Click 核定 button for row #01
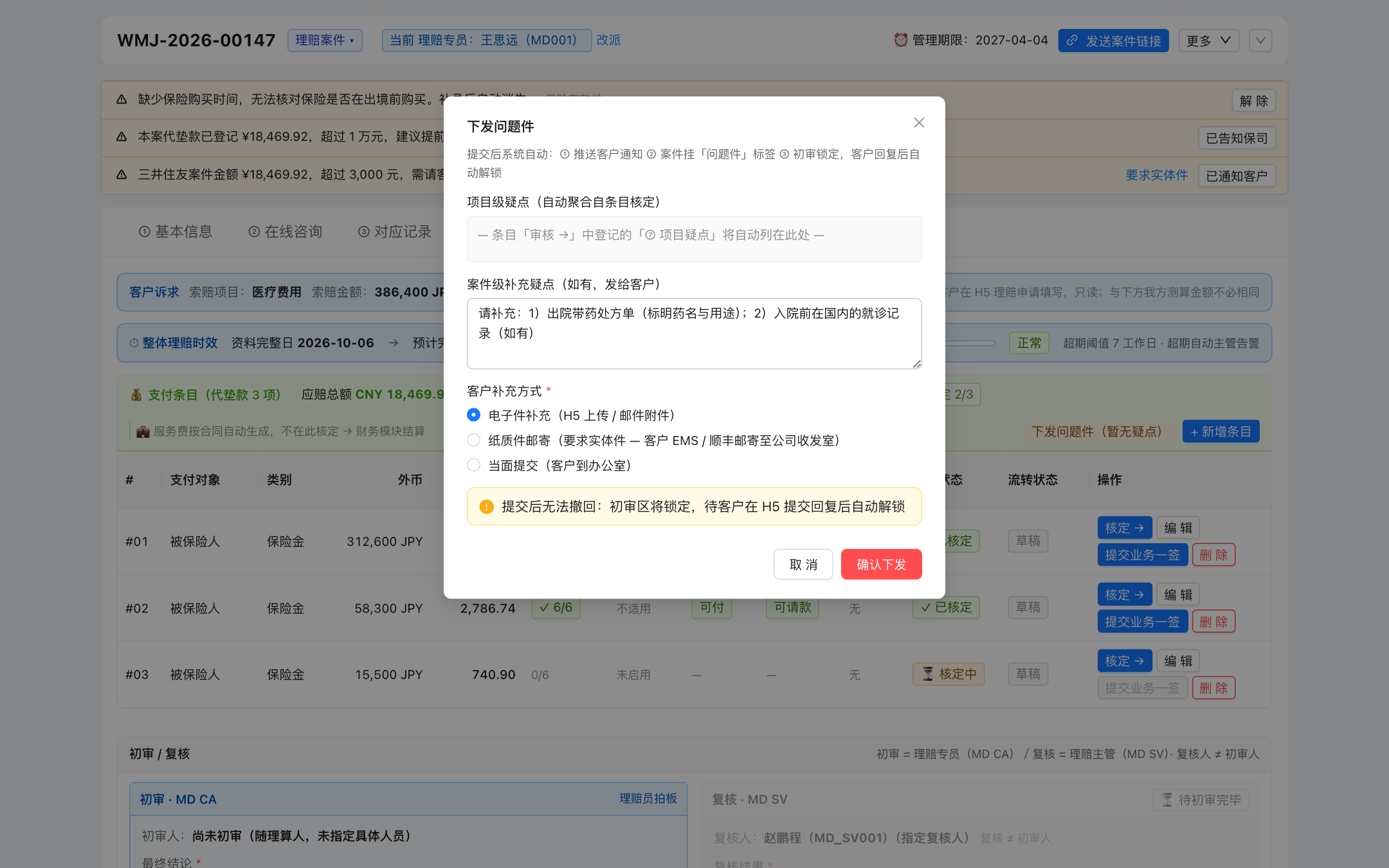Viewport: 1389px width, 868px height. click(x=1124, y=528)
